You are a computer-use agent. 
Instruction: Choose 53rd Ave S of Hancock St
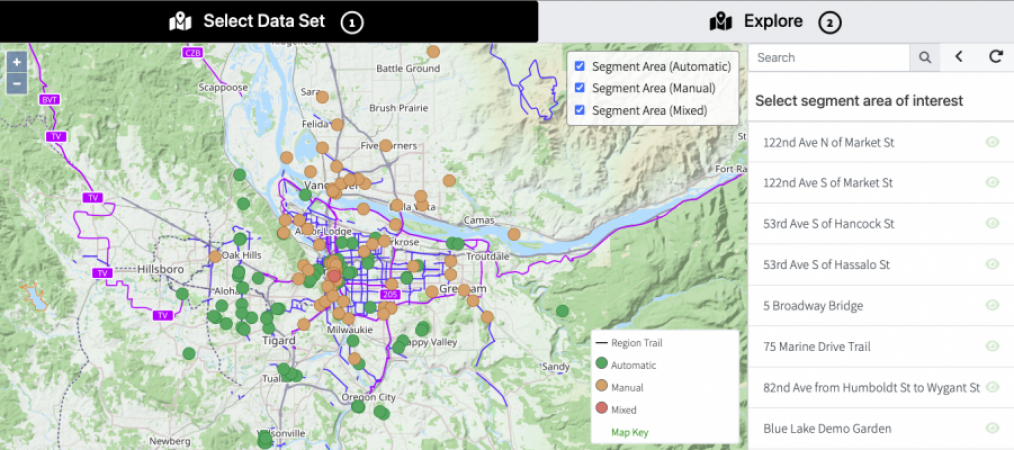[x=828, y=224]
